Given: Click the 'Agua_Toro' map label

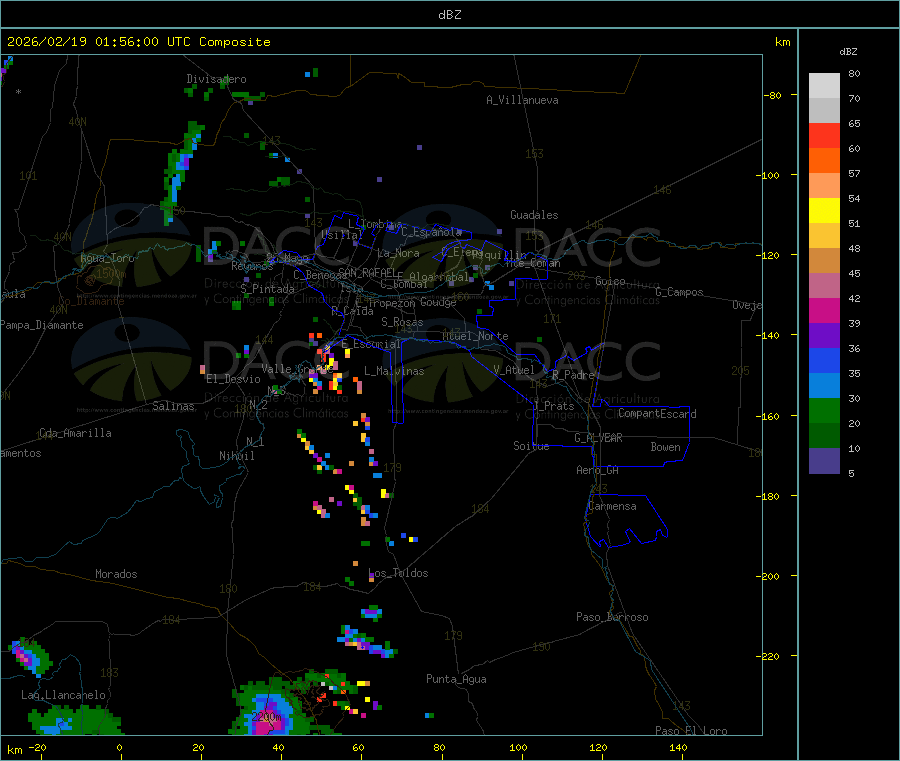Looking at the screenshot, I should [x=107, y=258].
